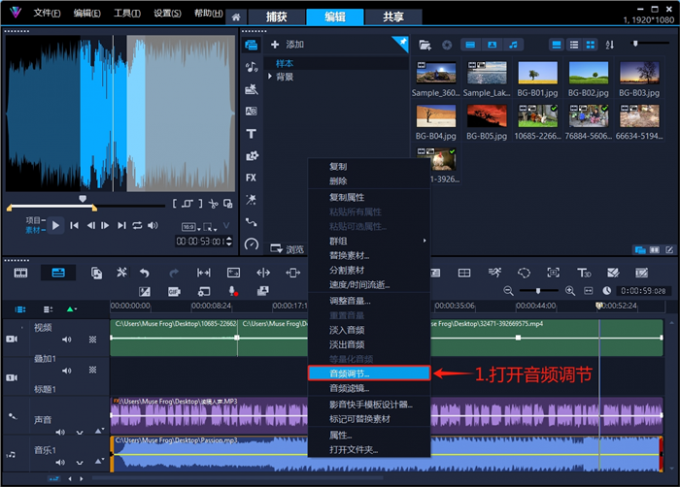Image resolution: width=680 pixels, height=487 pixels.
Task: Mute the overlay 叠加1 track speaker
Action: 66,371
